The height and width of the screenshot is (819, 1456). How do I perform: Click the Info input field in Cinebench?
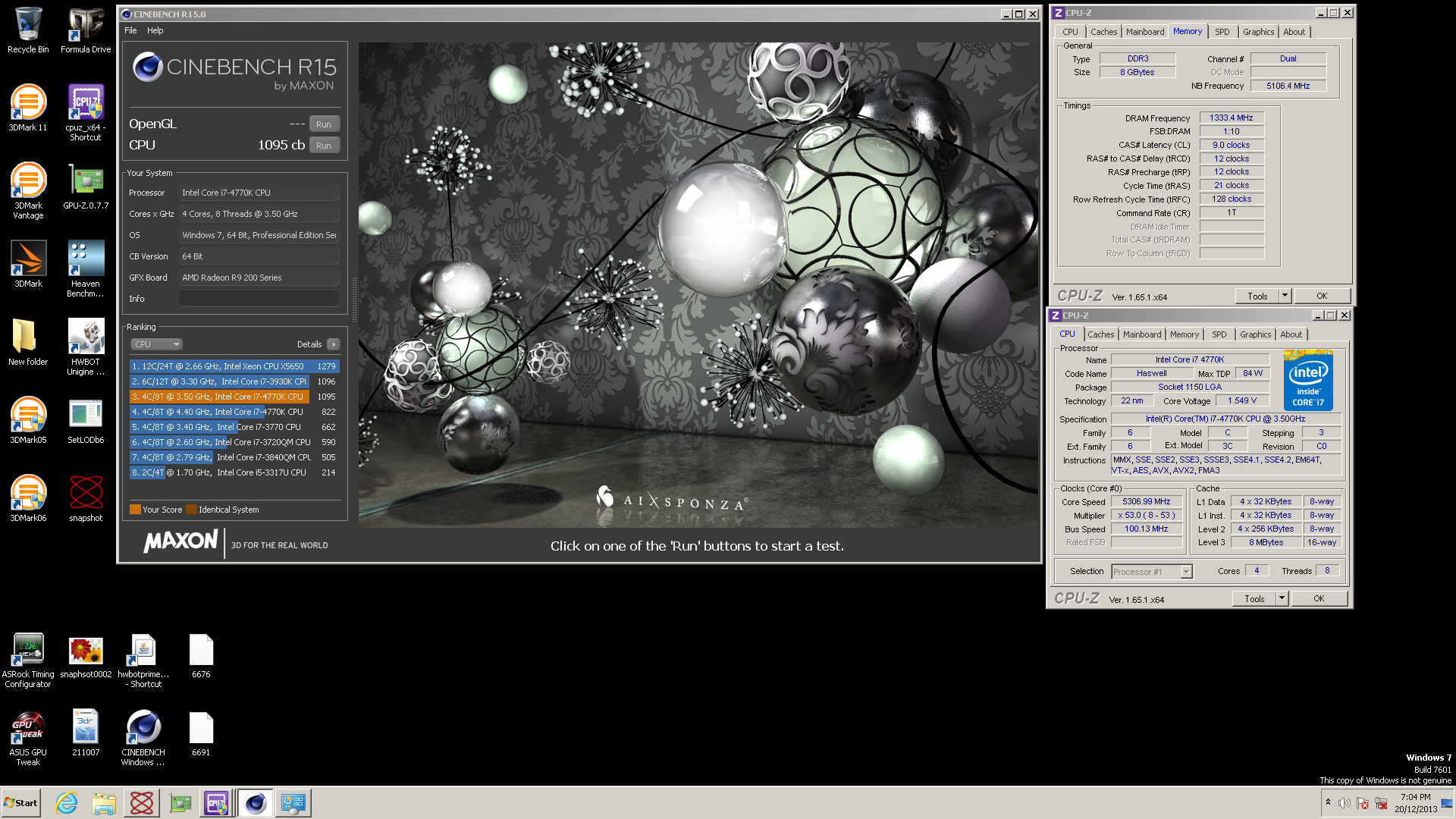259,299
